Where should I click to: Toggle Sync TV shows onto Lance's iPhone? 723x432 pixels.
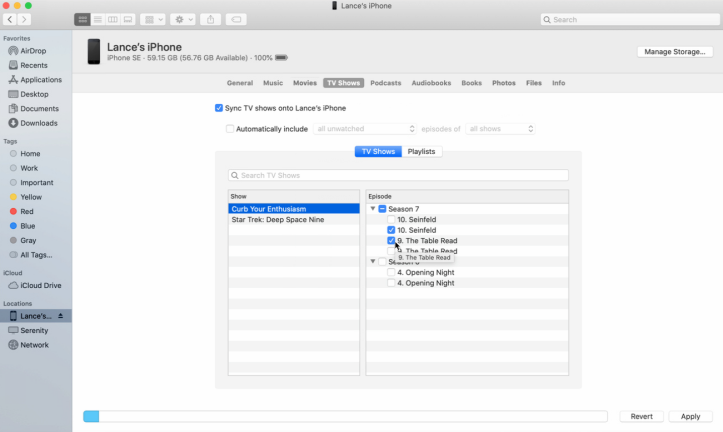click(x=219, y=108)
